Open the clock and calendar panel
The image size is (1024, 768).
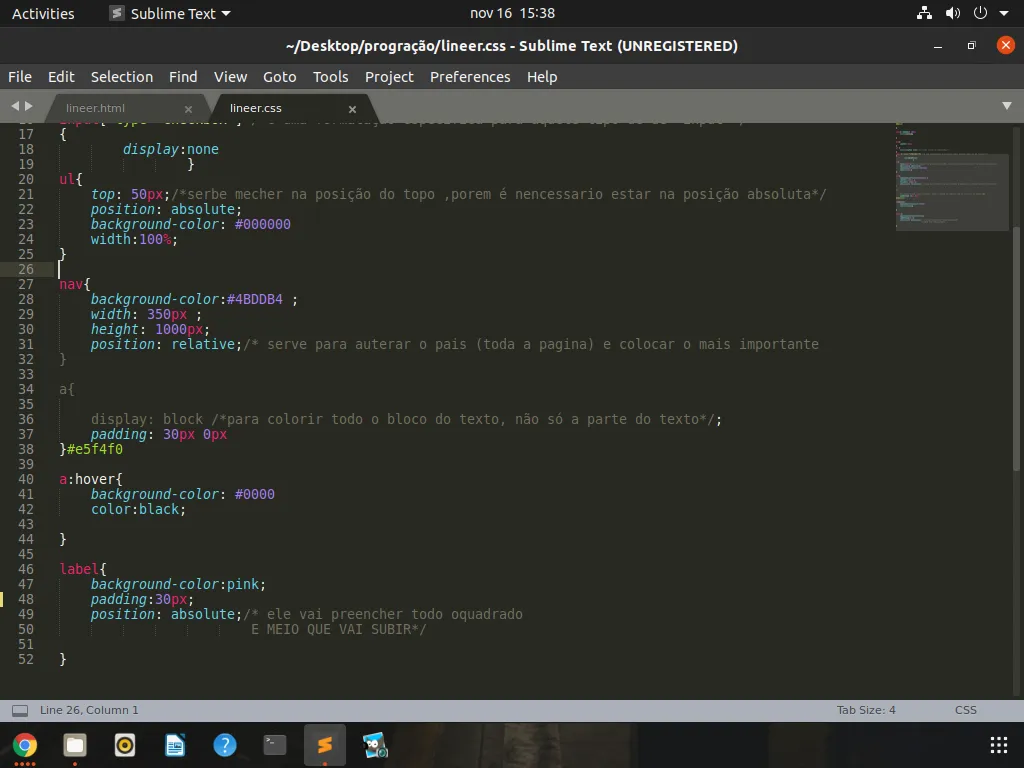pyautogui.click(x=512, y=13)
